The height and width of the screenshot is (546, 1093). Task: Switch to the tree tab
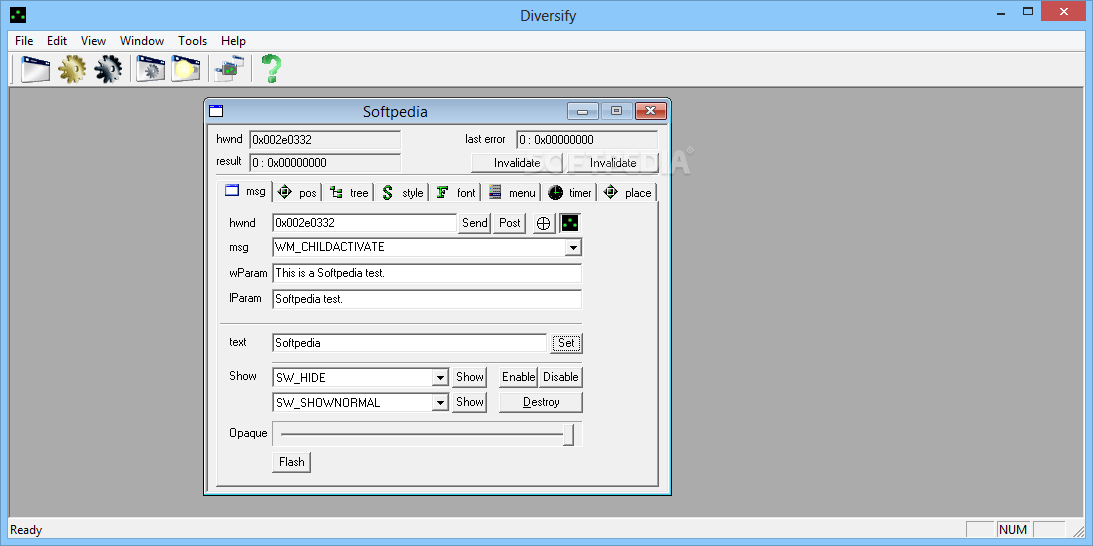349,193
